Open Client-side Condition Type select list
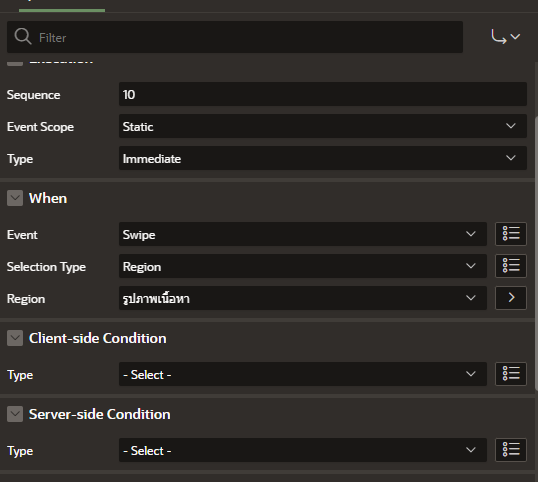 [x=303, y=374]
